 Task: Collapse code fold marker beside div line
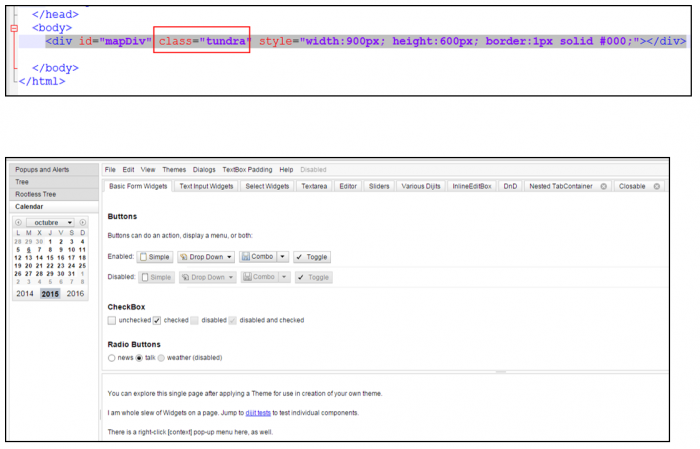14,30
